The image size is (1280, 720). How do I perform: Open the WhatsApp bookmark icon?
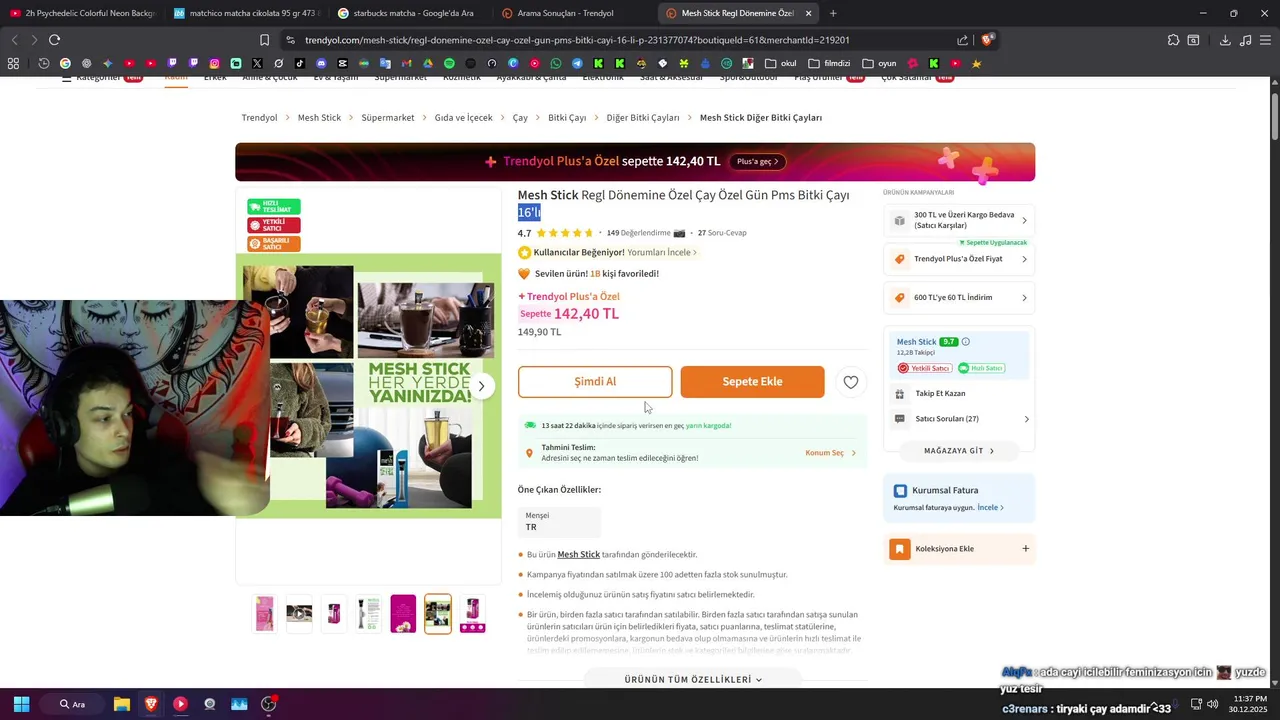point(556,63)
